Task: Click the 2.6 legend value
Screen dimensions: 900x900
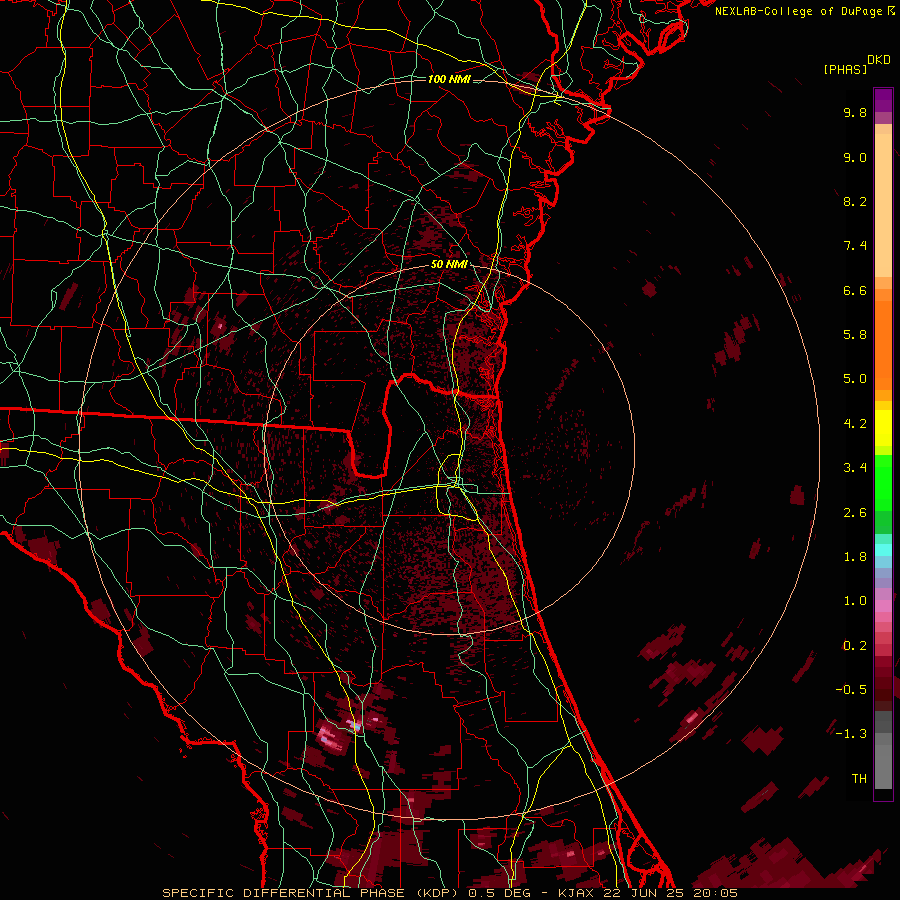Action: coord(855,513)
